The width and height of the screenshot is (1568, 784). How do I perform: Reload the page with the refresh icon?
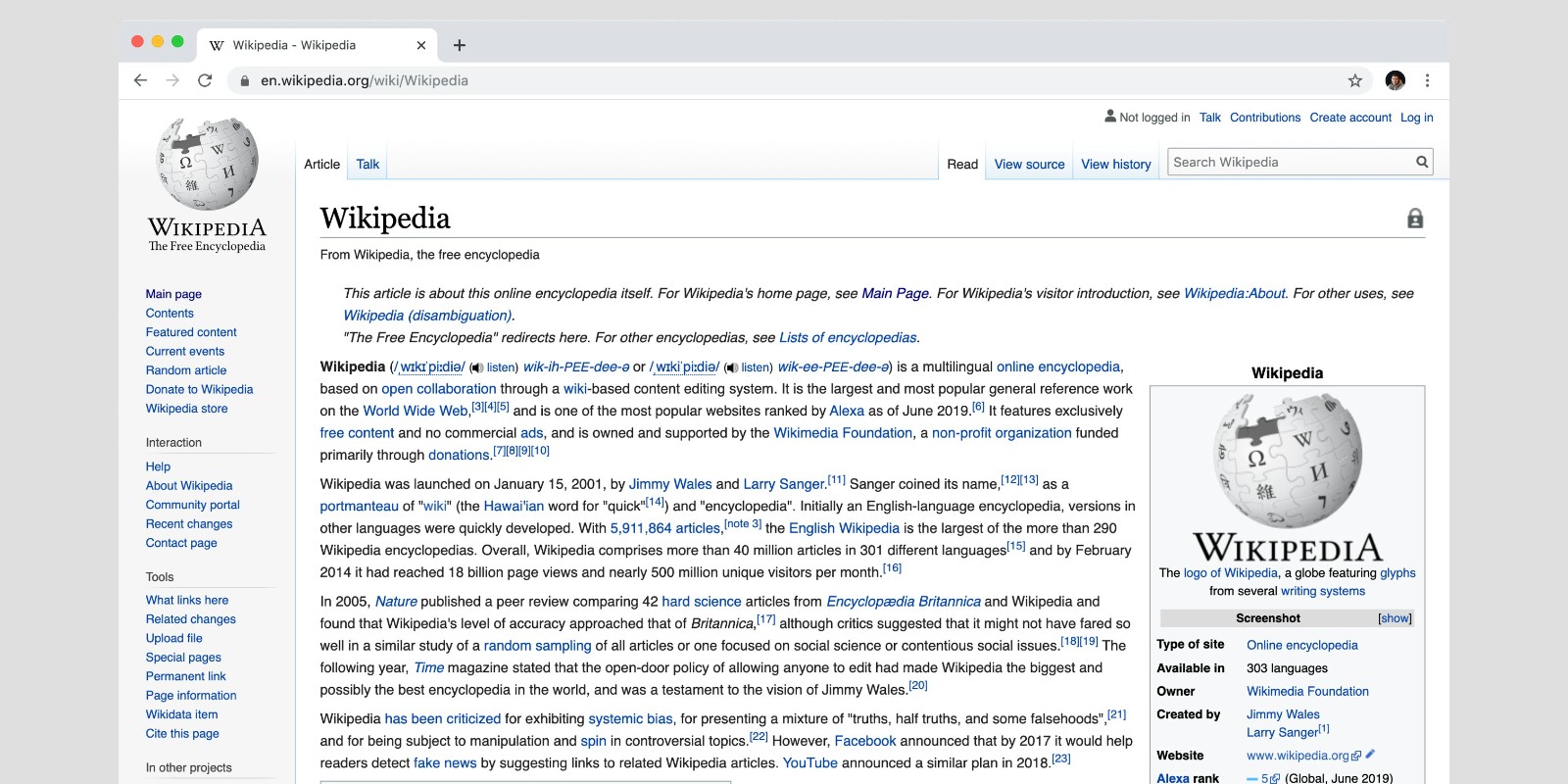(x=205, y=80)
